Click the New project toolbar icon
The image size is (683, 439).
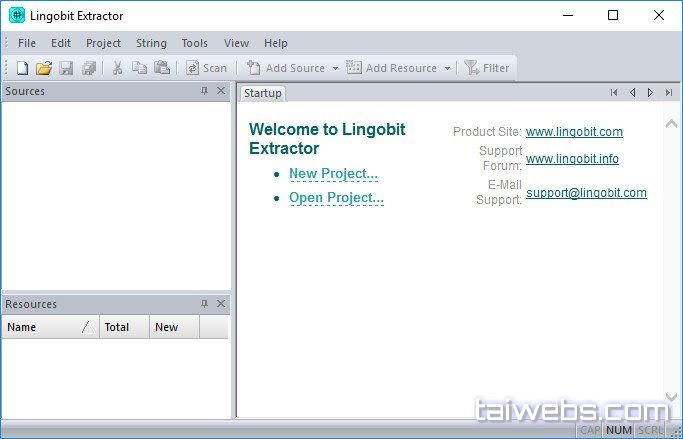[x=22, y=68]
